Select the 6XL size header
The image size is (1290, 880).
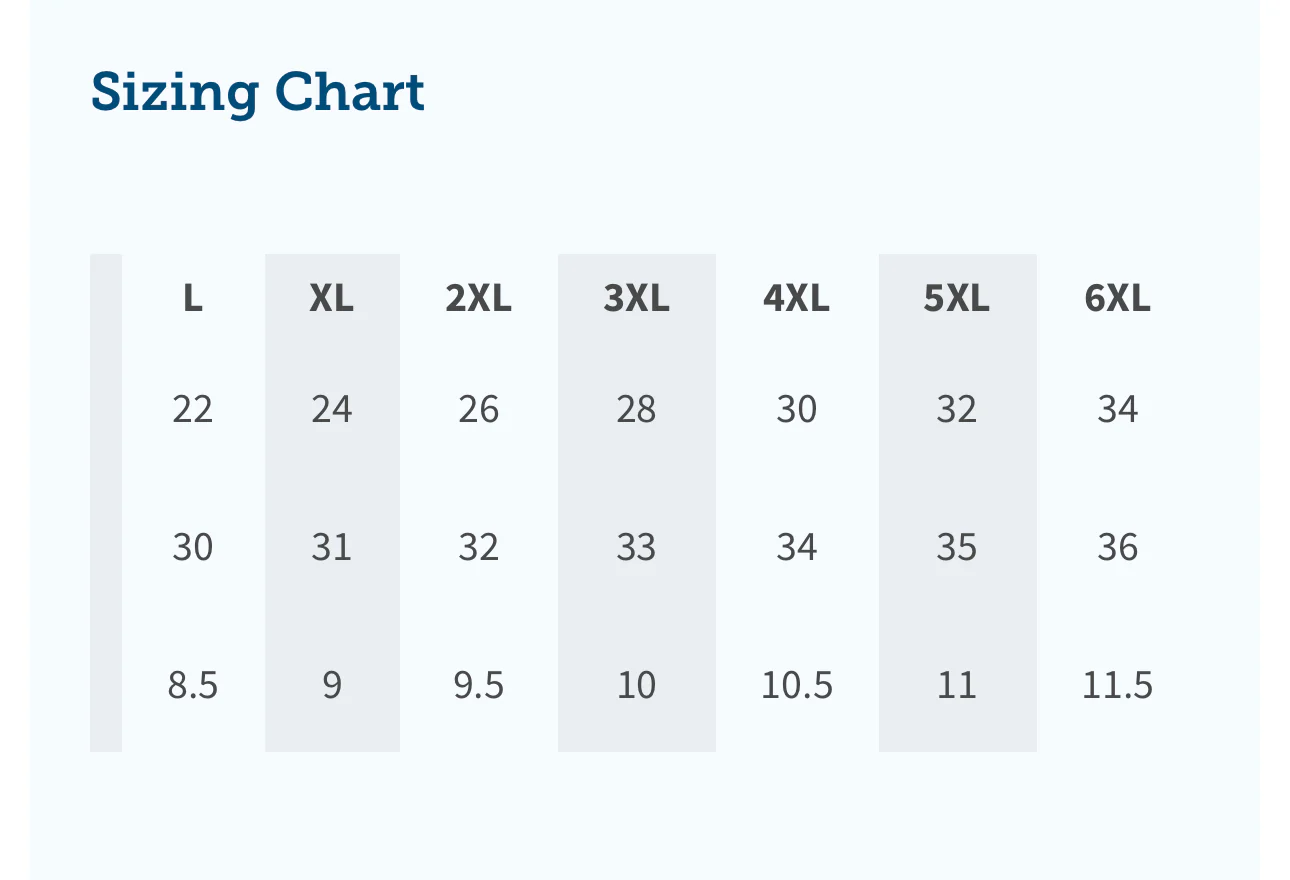pyautogui.click(x=1117, y=298)
